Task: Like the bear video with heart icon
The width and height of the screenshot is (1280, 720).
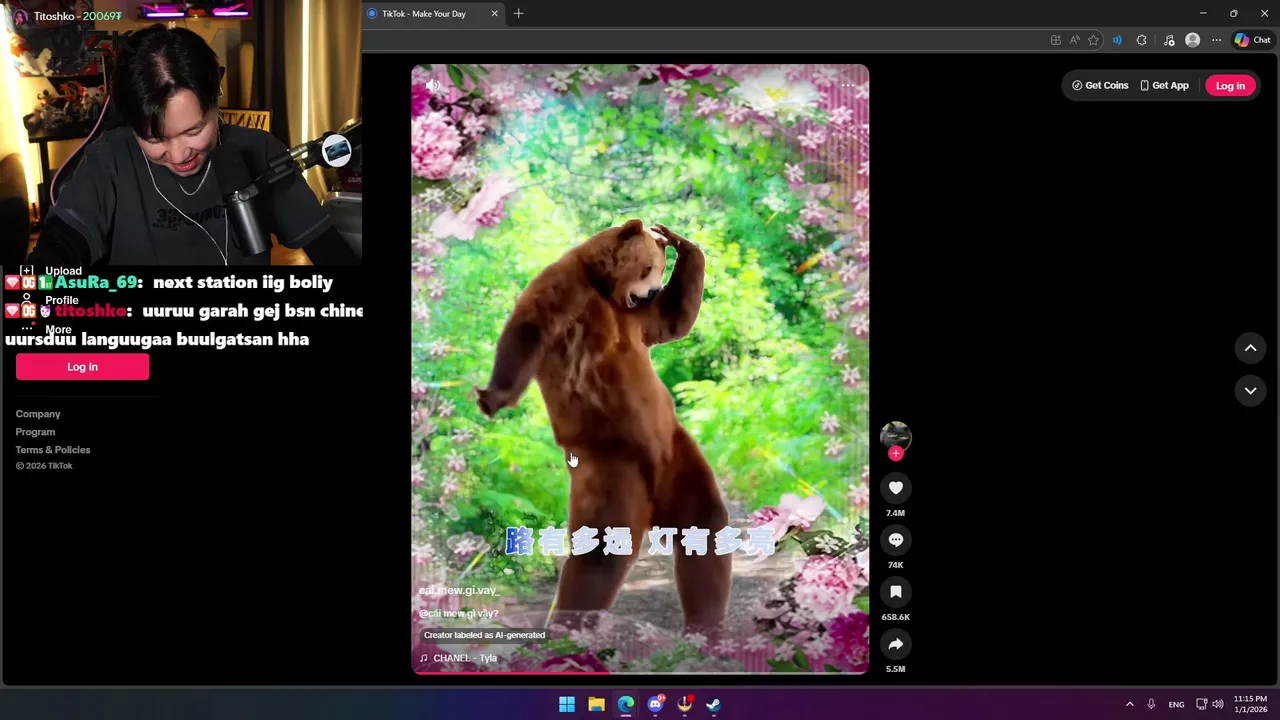Action: (895, 488)
